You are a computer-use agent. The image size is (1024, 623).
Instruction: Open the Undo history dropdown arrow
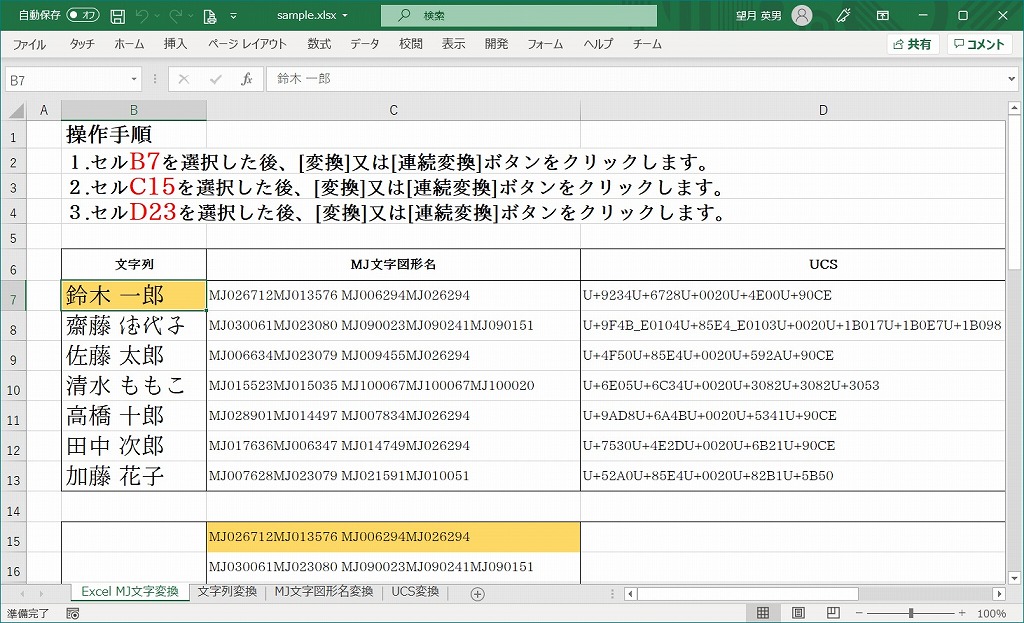(x=157, y=16)
